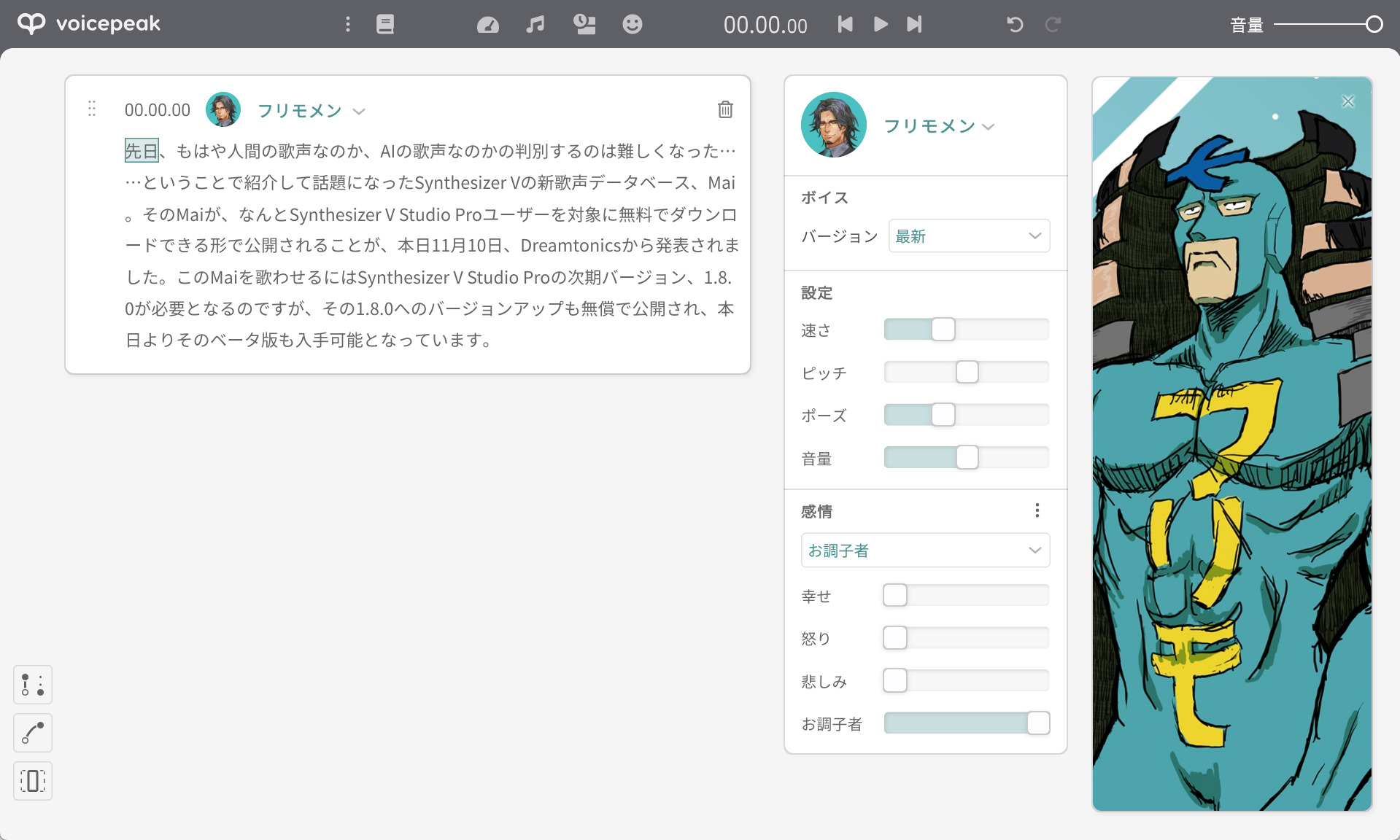Screen dimensions: 1400x840
Task: Adjust the 音量 slider in 設定 section
Action: pos(967,458)
